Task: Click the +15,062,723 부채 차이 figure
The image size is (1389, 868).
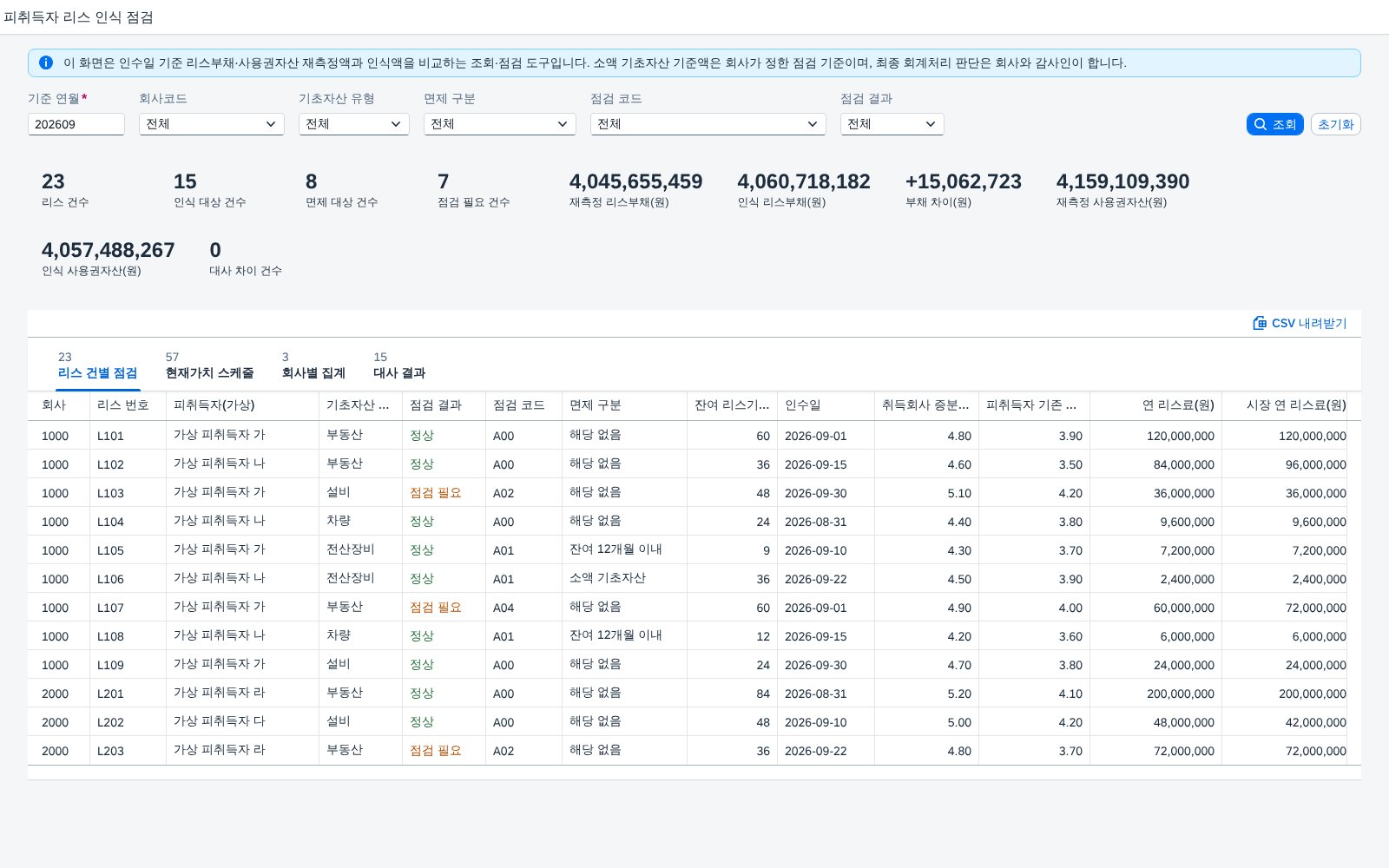Action: pos(964,181)
